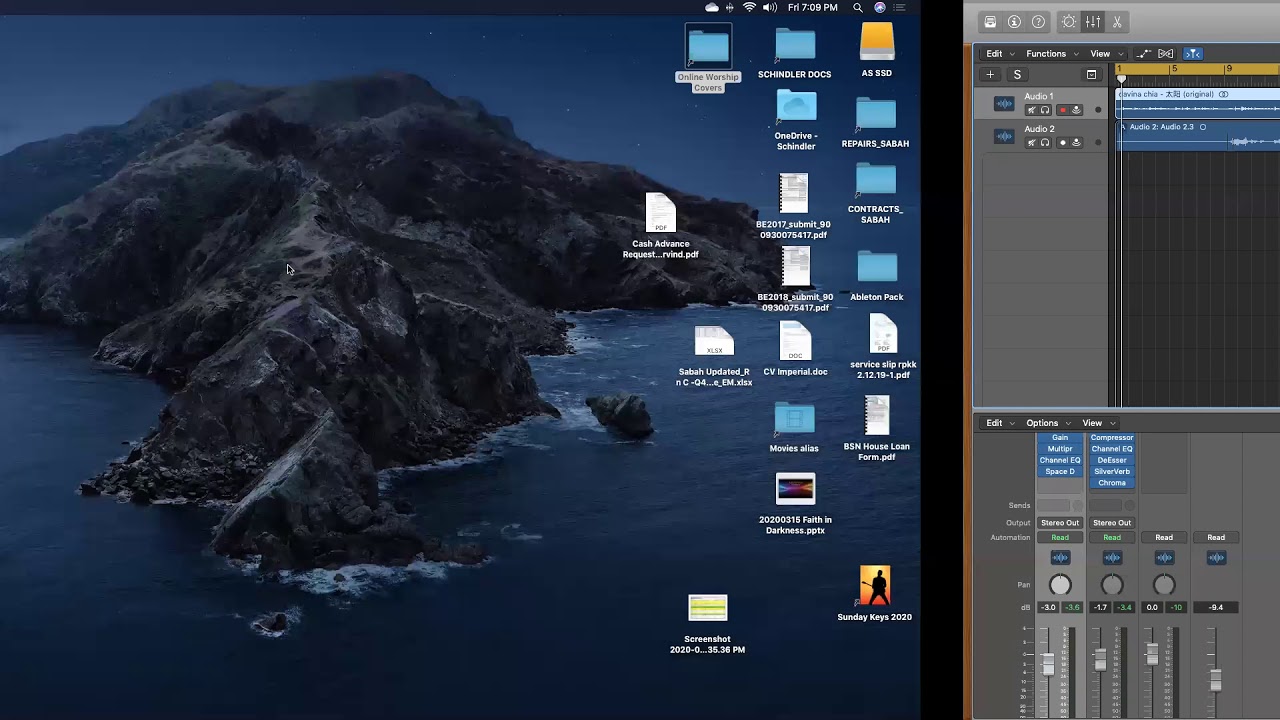Open Spotlight search in menu bar
The height and width of the screenshot is (720, 1280).
tap(858, 7)
